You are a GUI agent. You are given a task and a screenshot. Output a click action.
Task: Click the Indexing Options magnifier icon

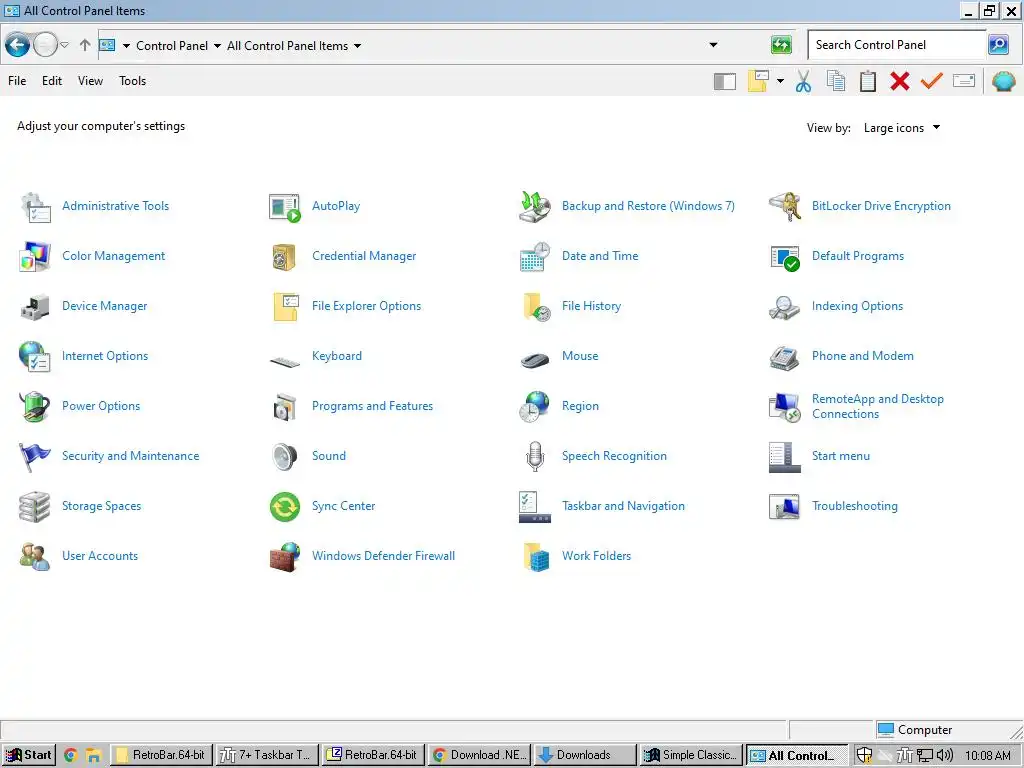785,306
